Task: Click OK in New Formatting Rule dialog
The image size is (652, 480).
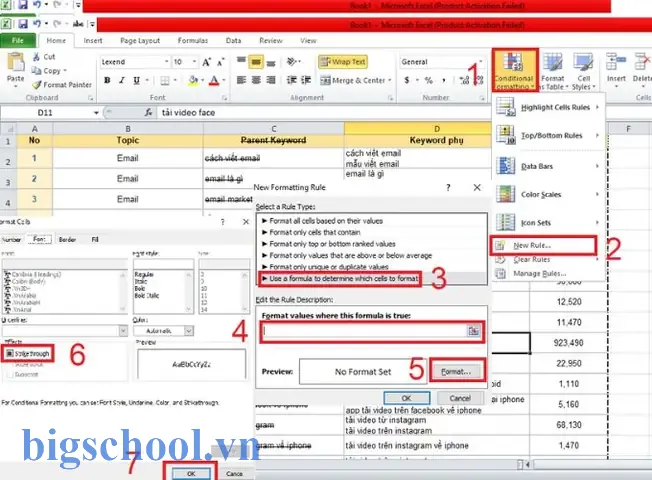Action: 407,398
